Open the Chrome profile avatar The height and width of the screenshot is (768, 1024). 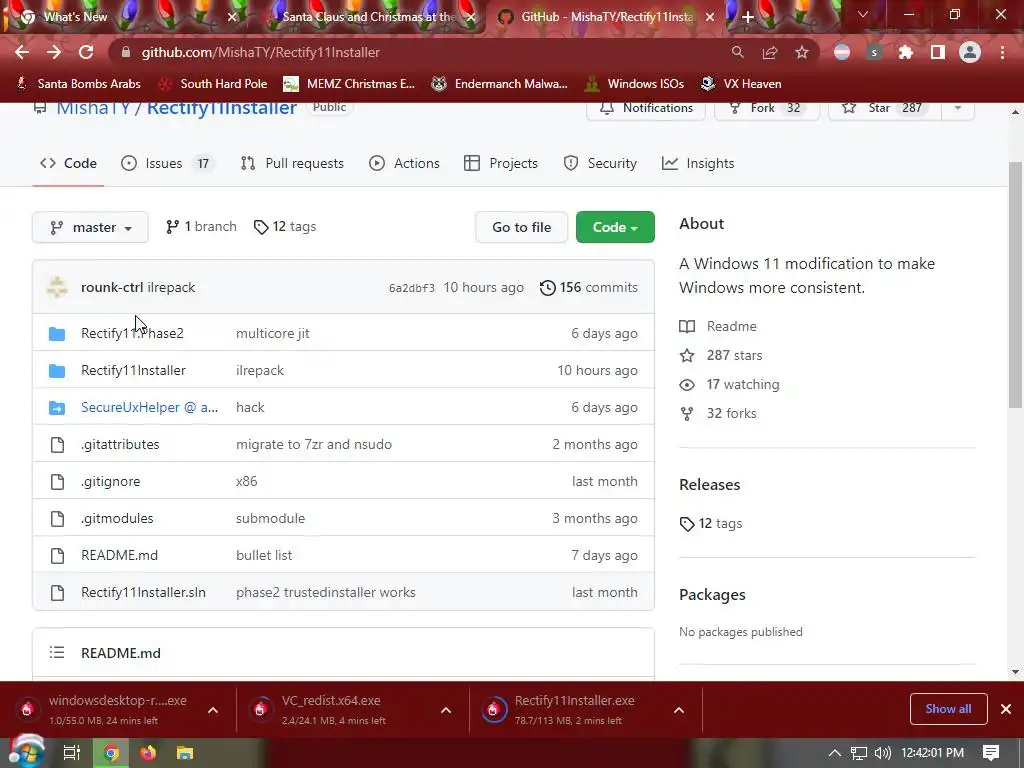tap(970, 52)
